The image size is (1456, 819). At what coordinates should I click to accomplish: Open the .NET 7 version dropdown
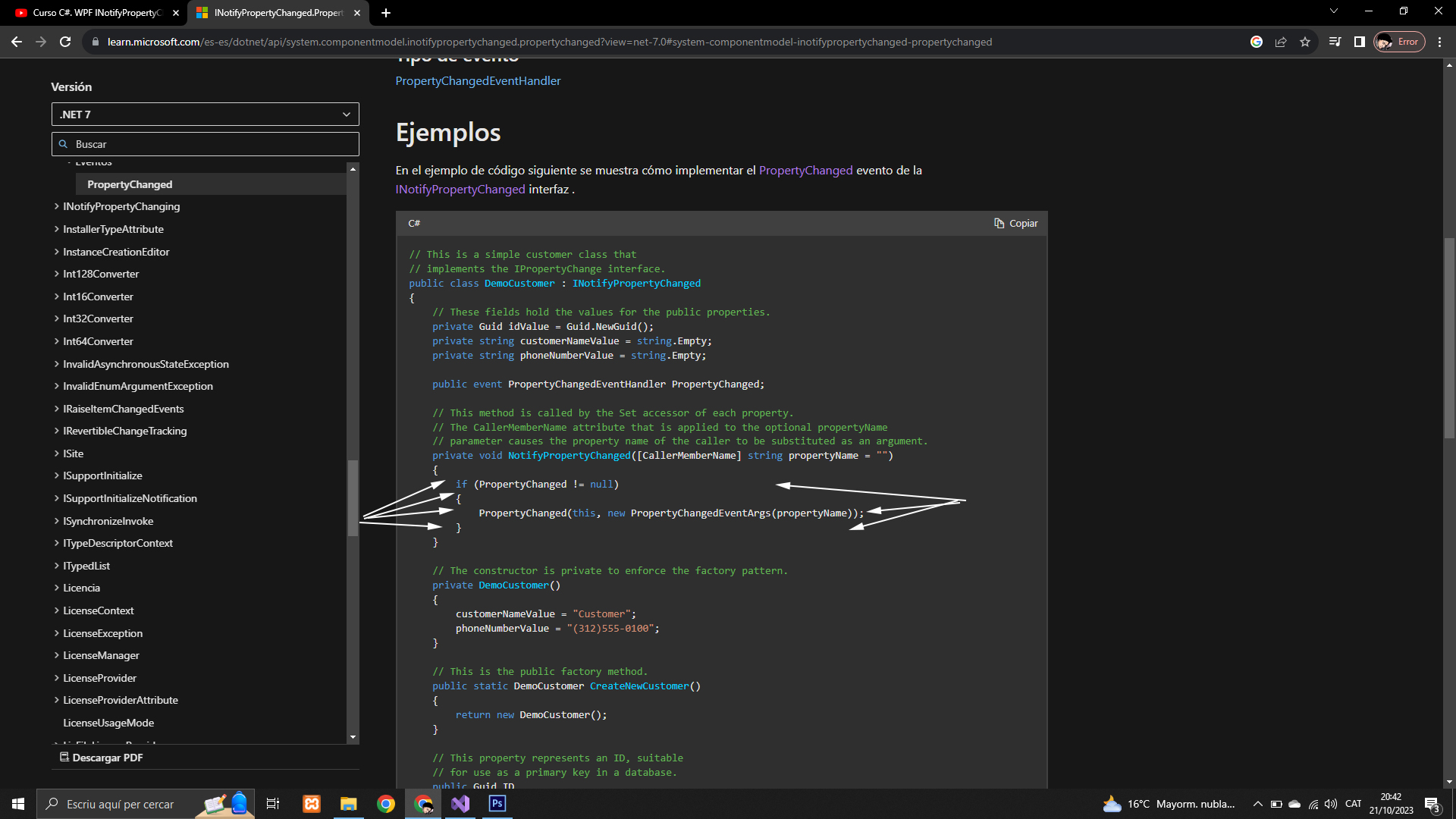(205, 115)
